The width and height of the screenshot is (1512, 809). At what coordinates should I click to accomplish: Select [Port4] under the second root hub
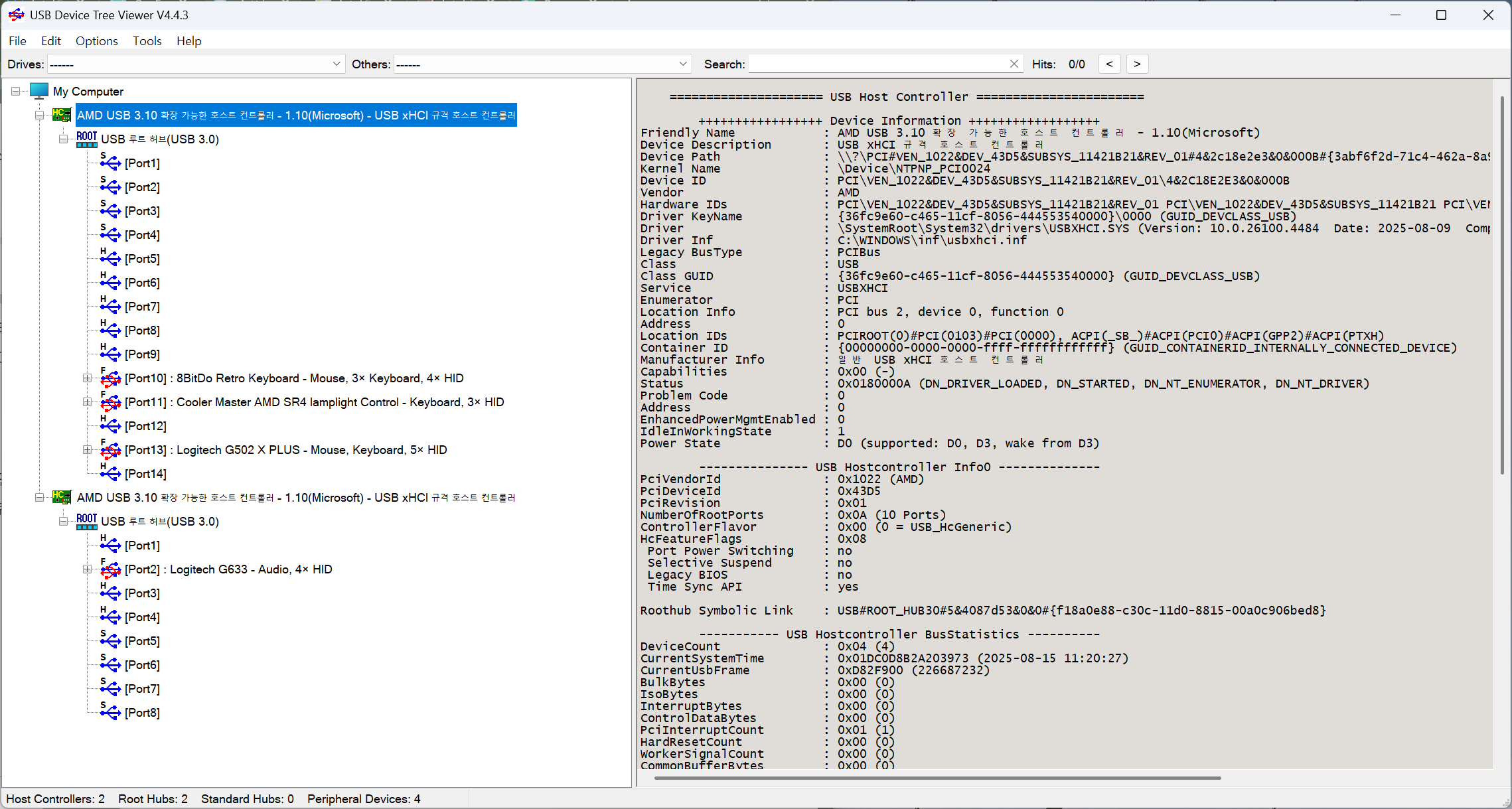click(142, 617)
